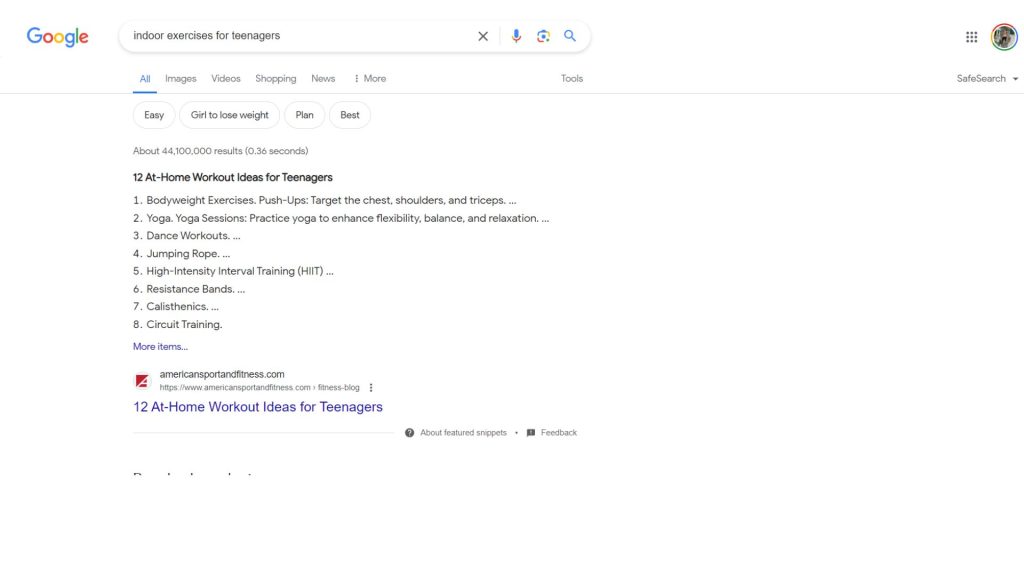Switch to the Shopping tab
The width and height of the screenshot is (1024, 576).
pos(276,78)
